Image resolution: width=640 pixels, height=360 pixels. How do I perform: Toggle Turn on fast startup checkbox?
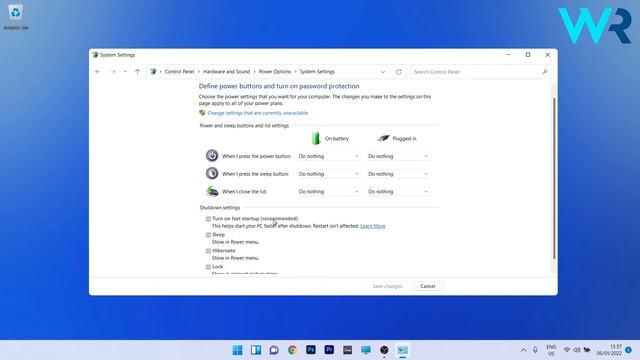coord(208,219)
